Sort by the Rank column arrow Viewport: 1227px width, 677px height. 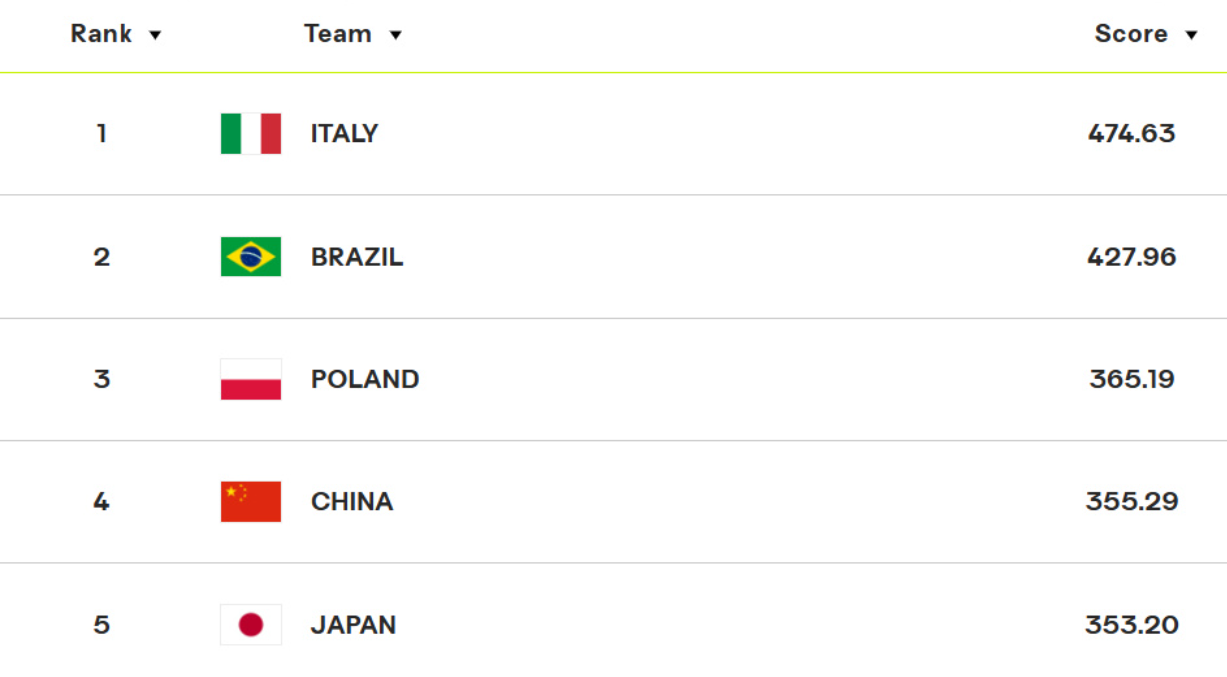[155, 35]
